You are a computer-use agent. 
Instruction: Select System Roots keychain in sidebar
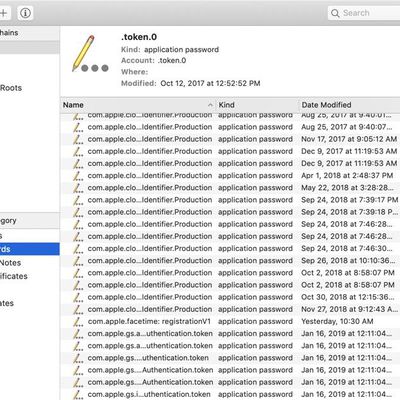tap(11, 88)
